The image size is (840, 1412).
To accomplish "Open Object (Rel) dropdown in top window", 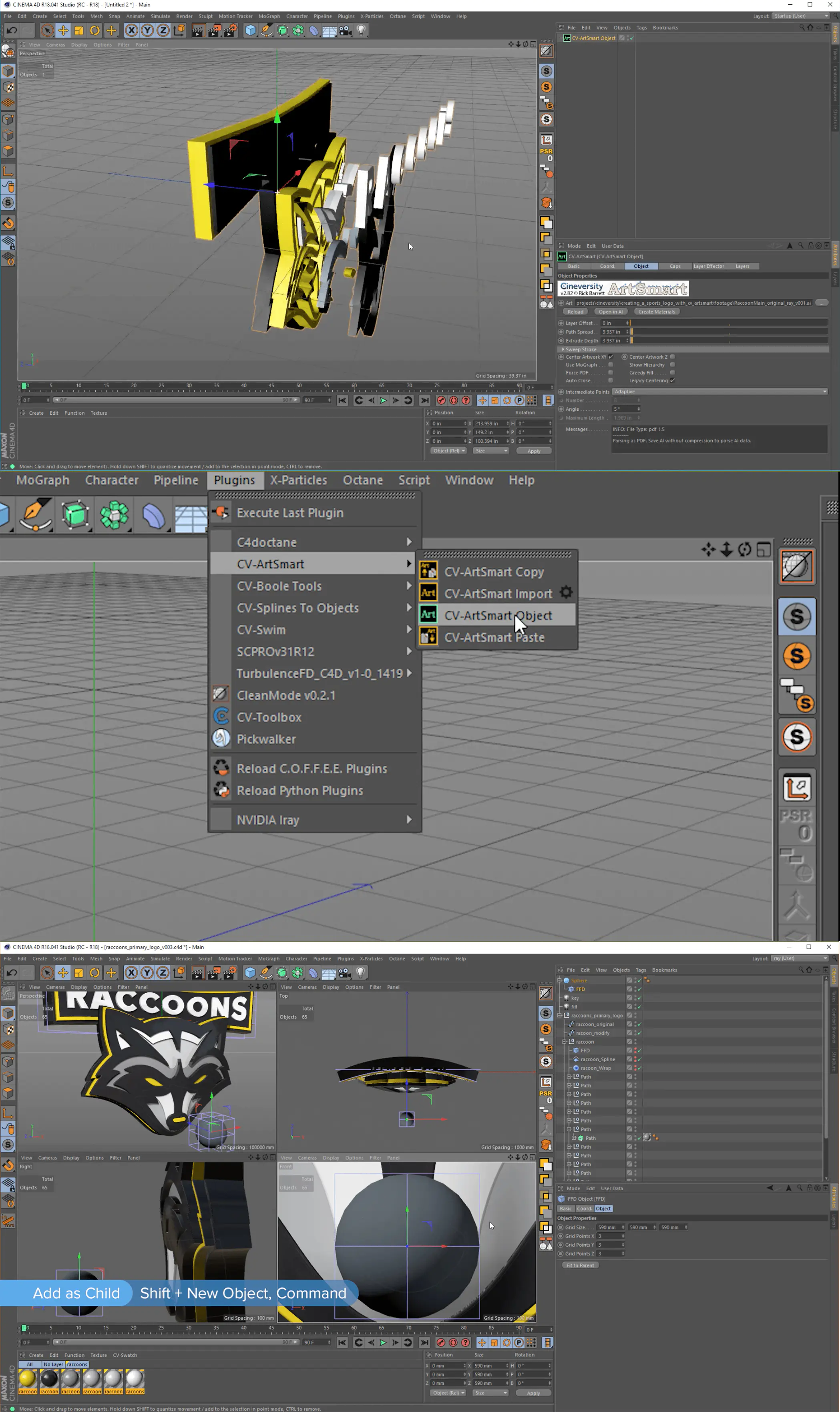I will [448, 451].
